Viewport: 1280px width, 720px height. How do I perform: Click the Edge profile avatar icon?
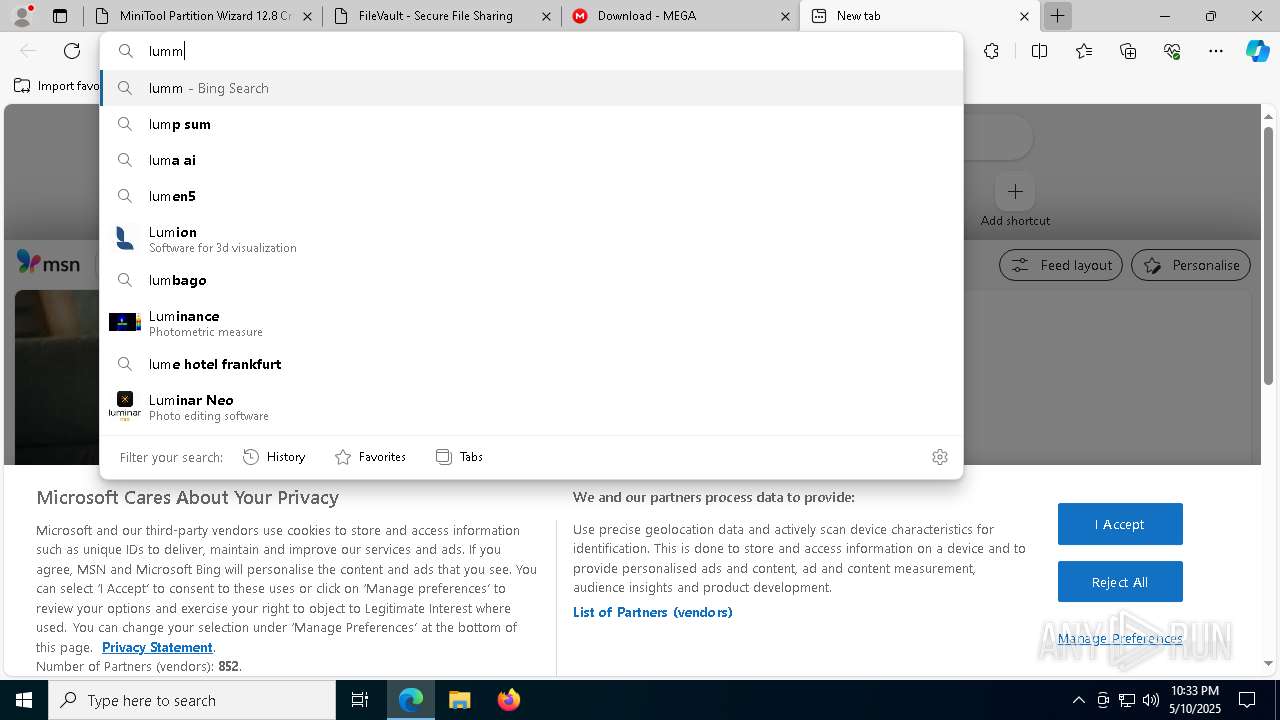pos(22,16)
